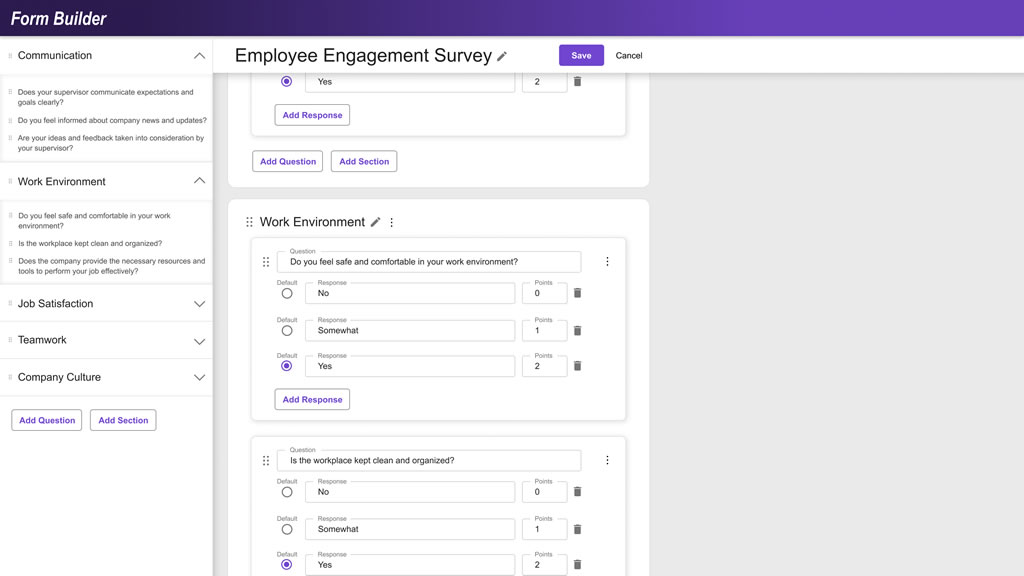Collapse the Communication section in the sidebar

(x=201, y=55)
